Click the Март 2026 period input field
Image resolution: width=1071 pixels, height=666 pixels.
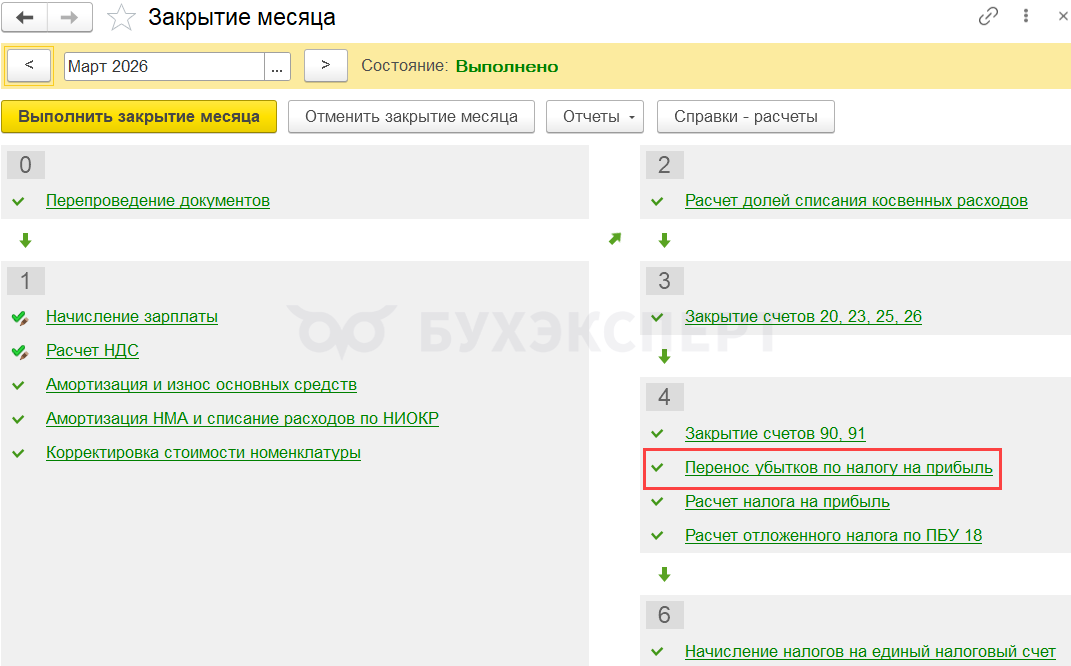[x=164, y=67]
